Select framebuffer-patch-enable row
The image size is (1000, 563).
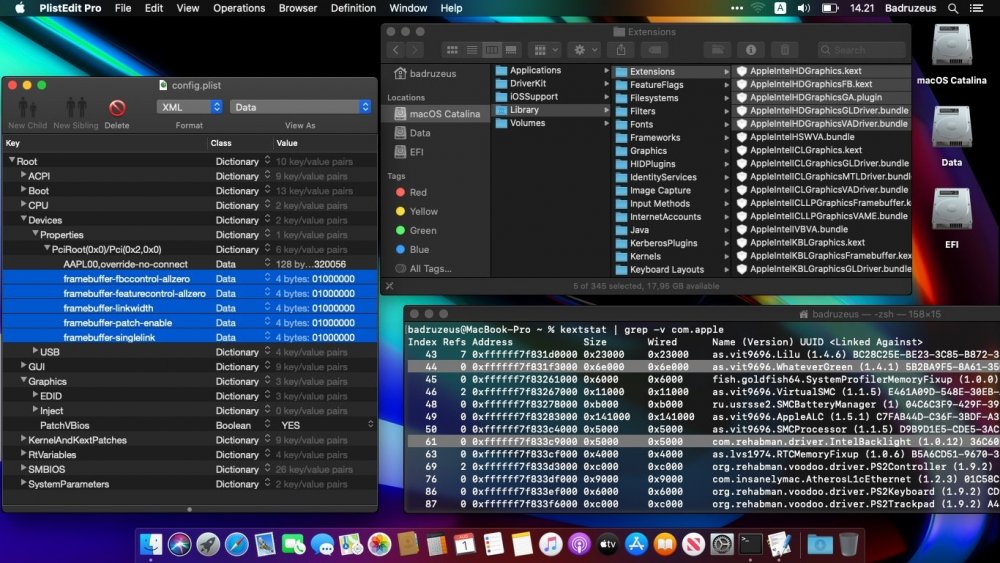190,323
